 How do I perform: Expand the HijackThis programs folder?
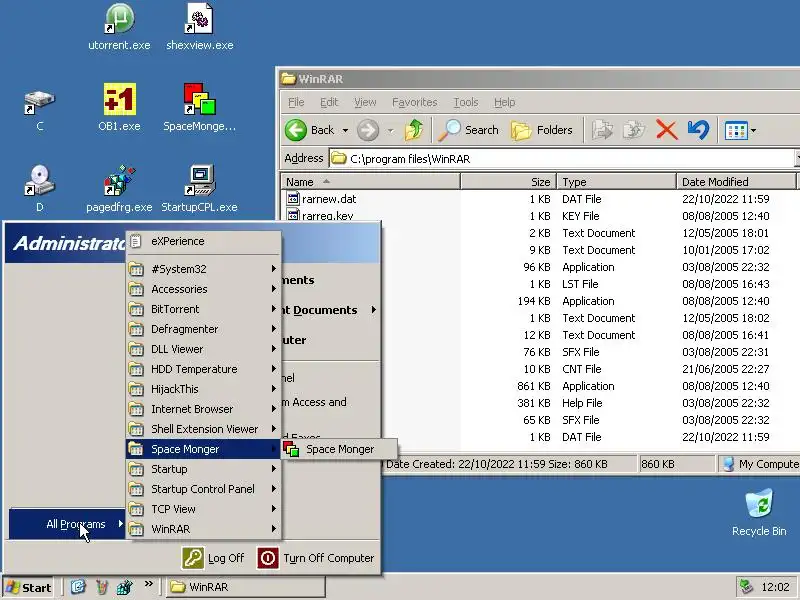tap(204, 389)
